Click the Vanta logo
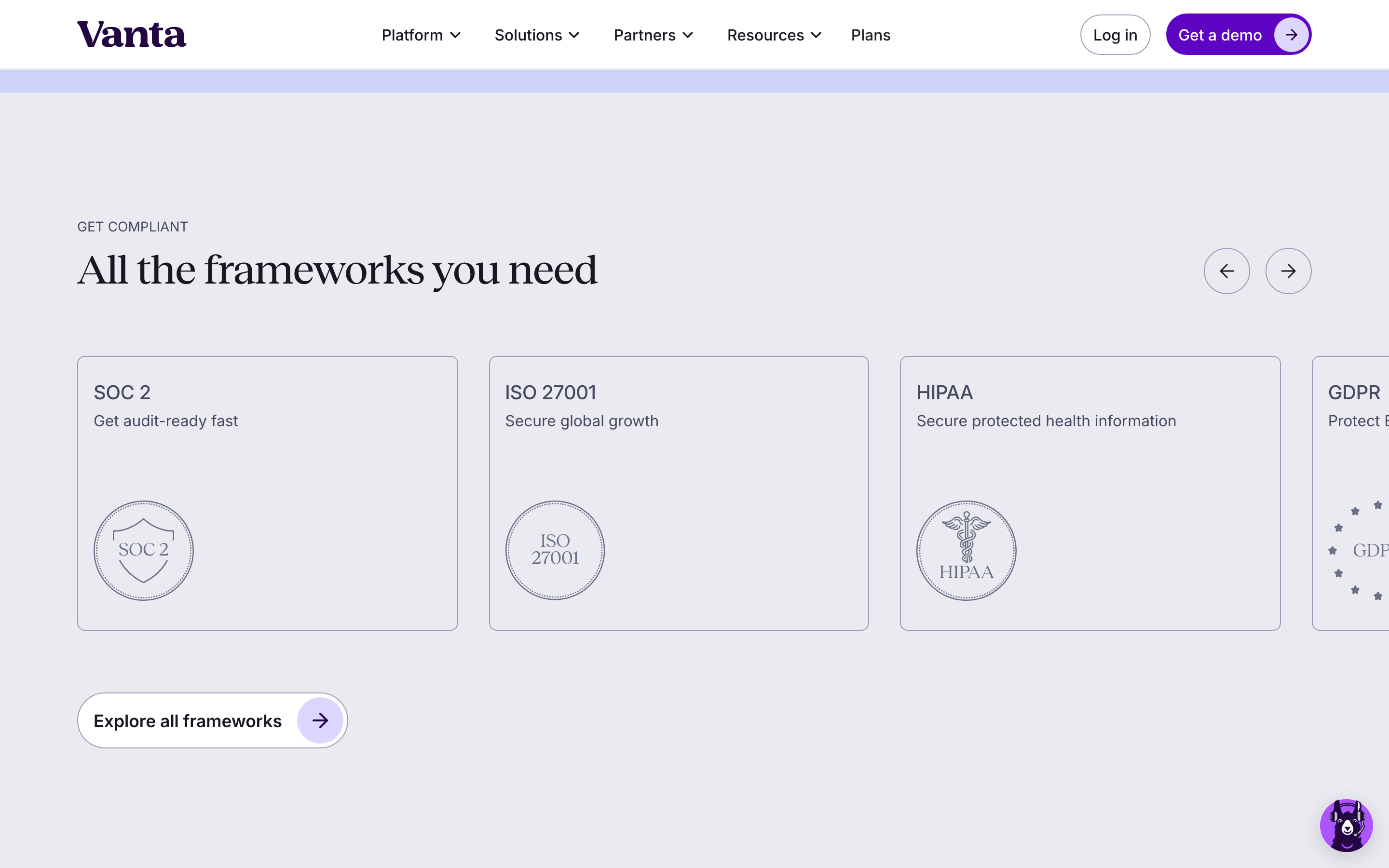Screen dimensions: 1389x868 (132, 34)
